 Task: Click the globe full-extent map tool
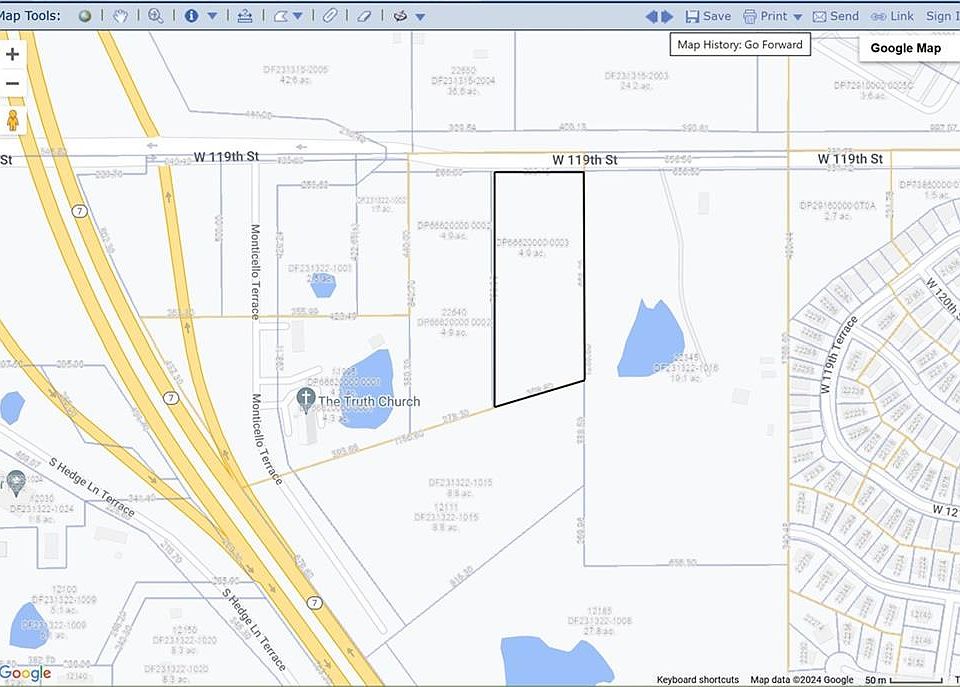click(x=85, y=16)
